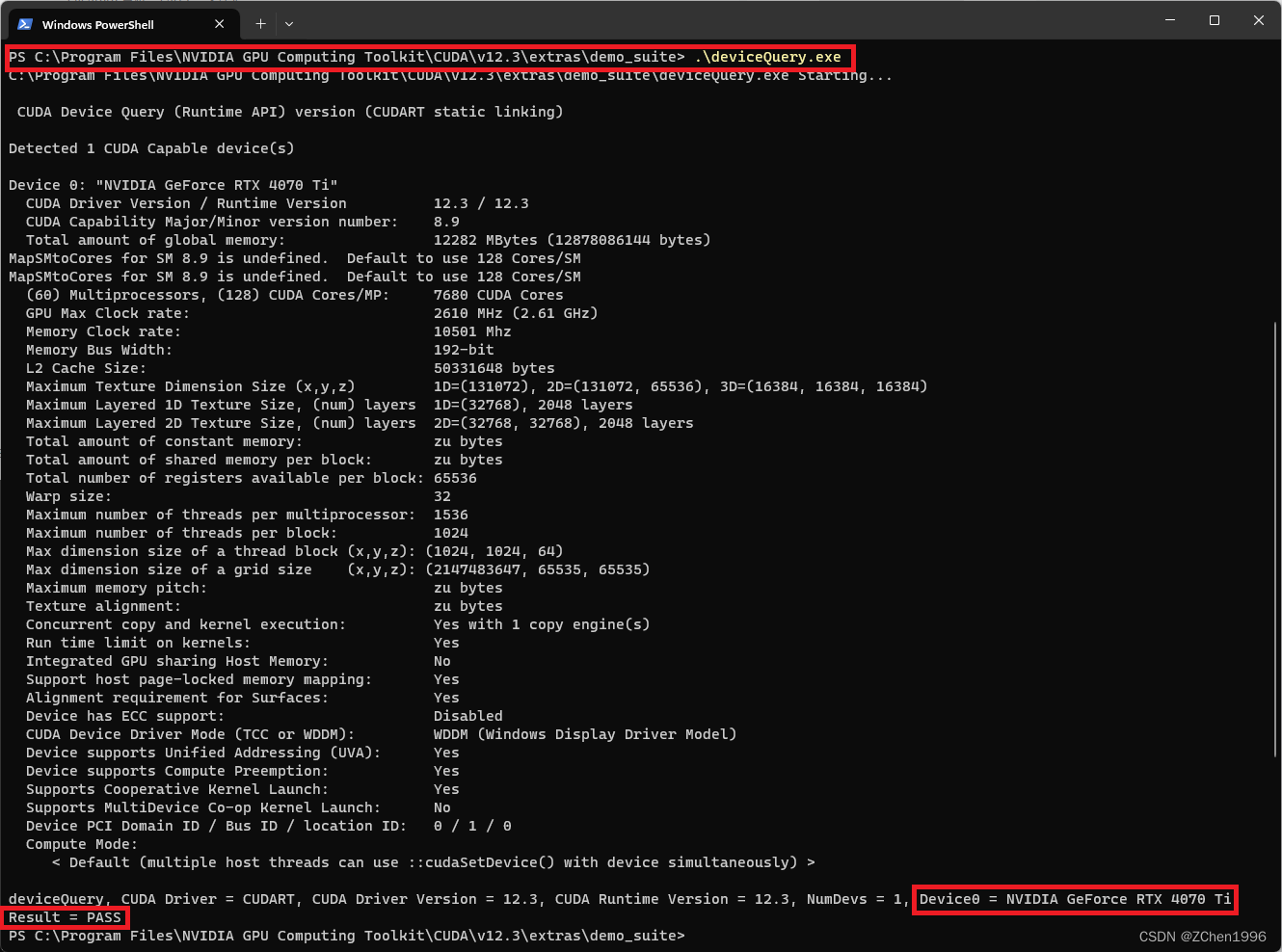
Task: Expand the new tab profile dropdown
Action: tap(289, 24)
